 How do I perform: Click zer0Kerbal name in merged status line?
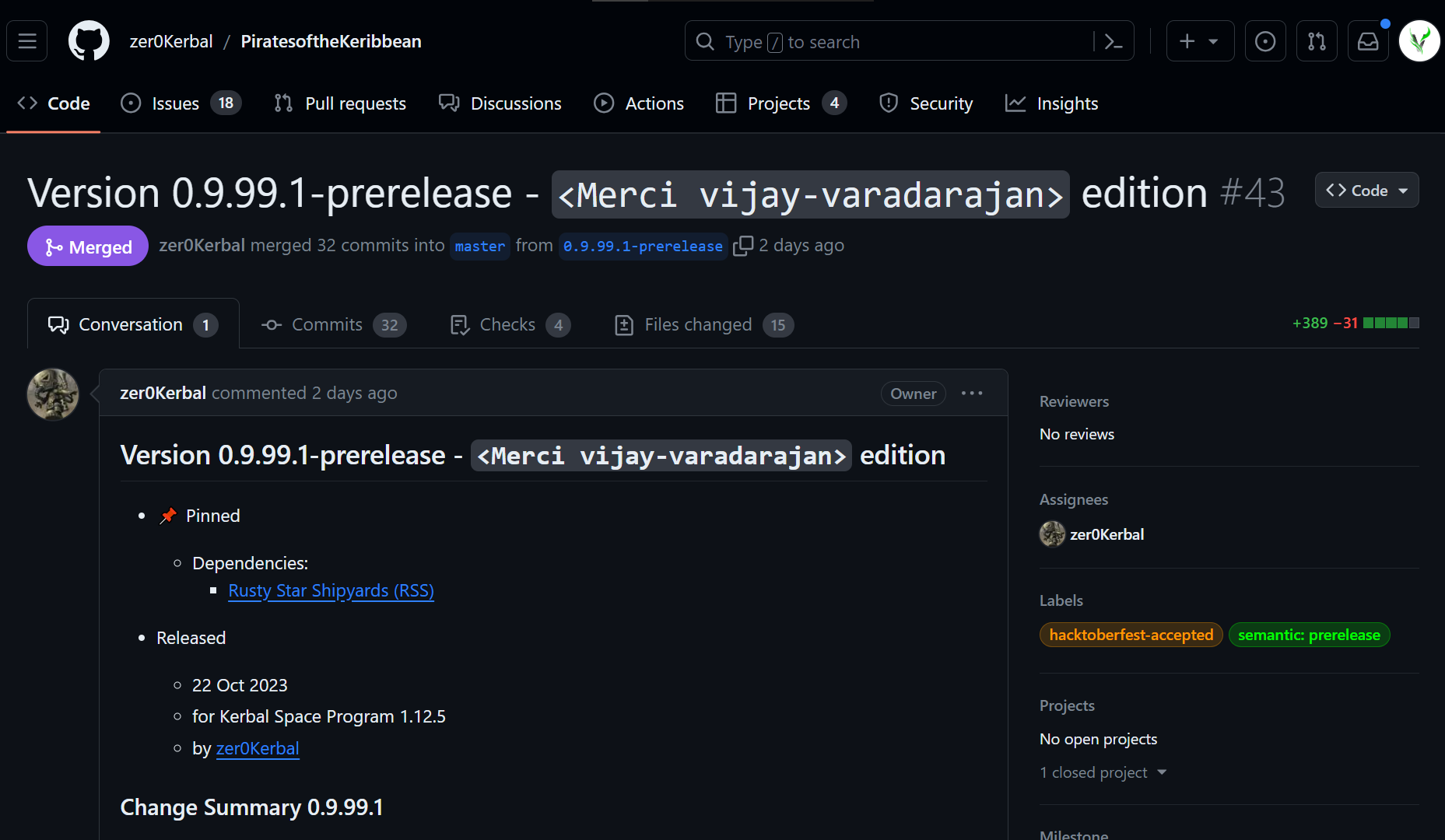(202, 245)
